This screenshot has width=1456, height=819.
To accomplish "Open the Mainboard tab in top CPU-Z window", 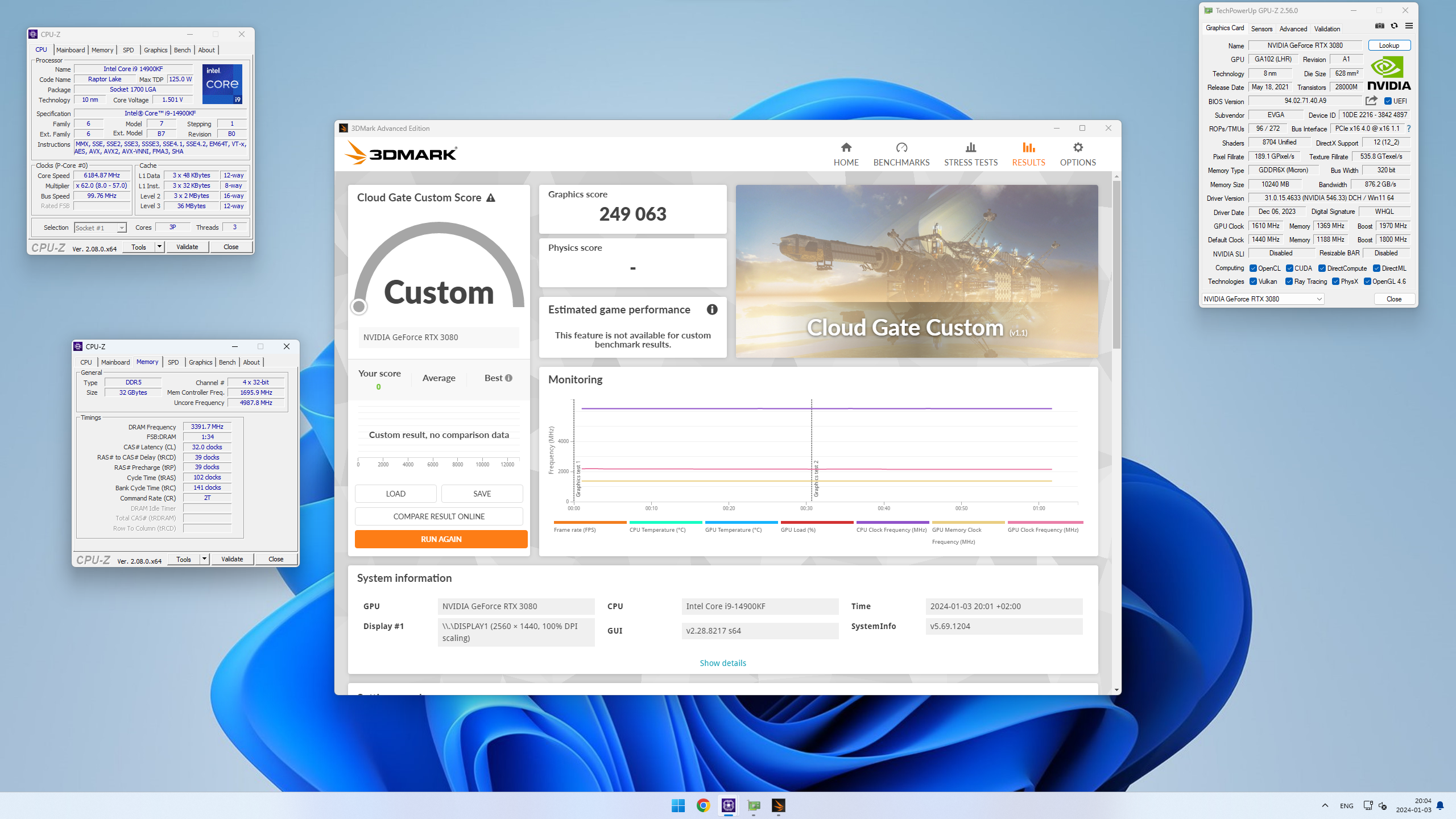I will [71, 50].
